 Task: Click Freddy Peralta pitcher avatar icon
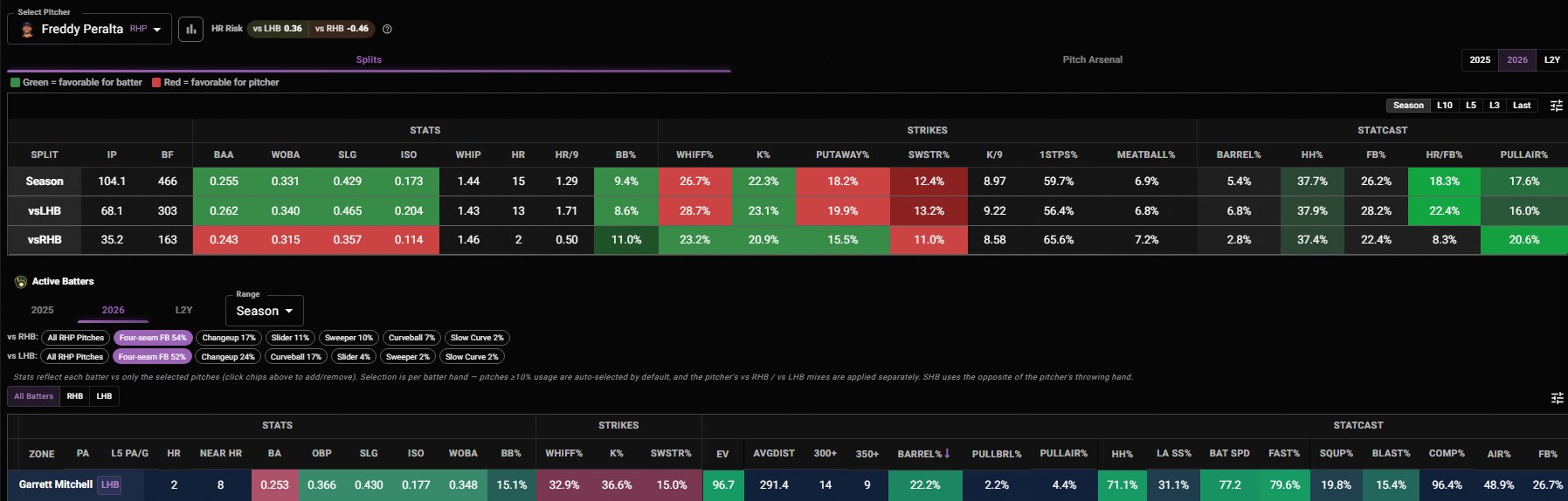click(x=27, y=30)
